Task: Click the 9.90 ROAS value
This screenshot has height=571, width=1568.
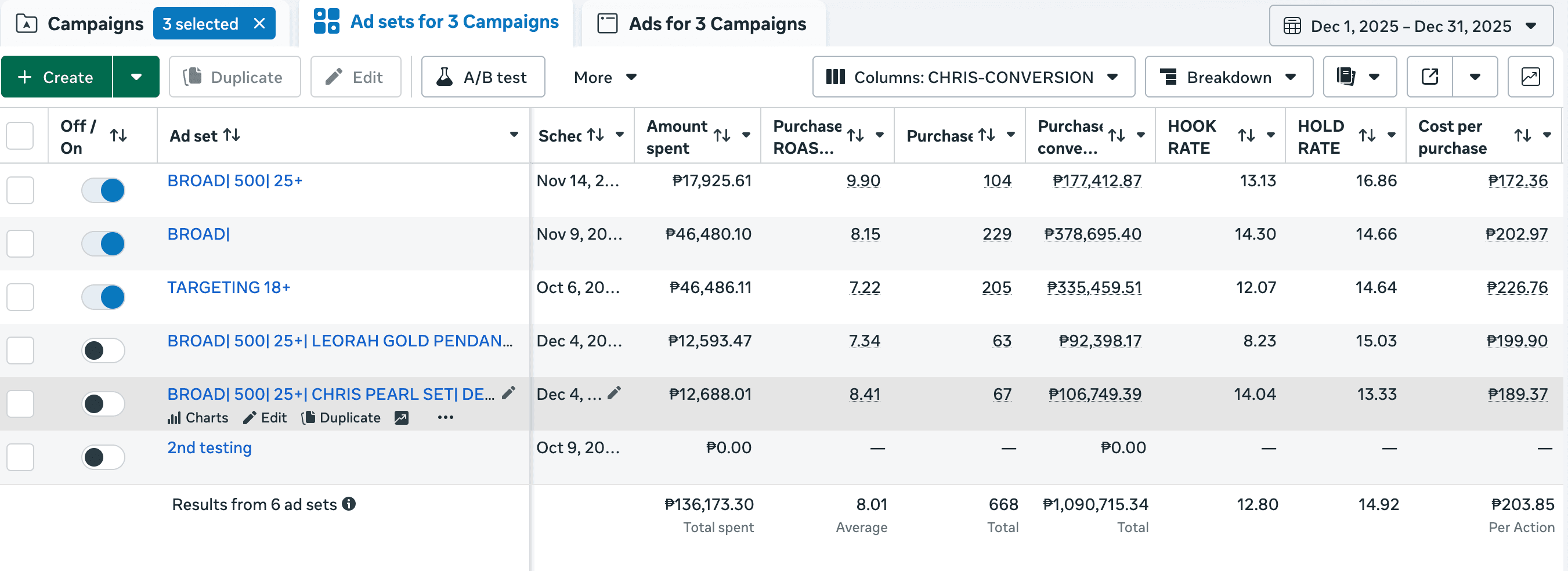Action: pyautogui.click(x=863, y=181)
